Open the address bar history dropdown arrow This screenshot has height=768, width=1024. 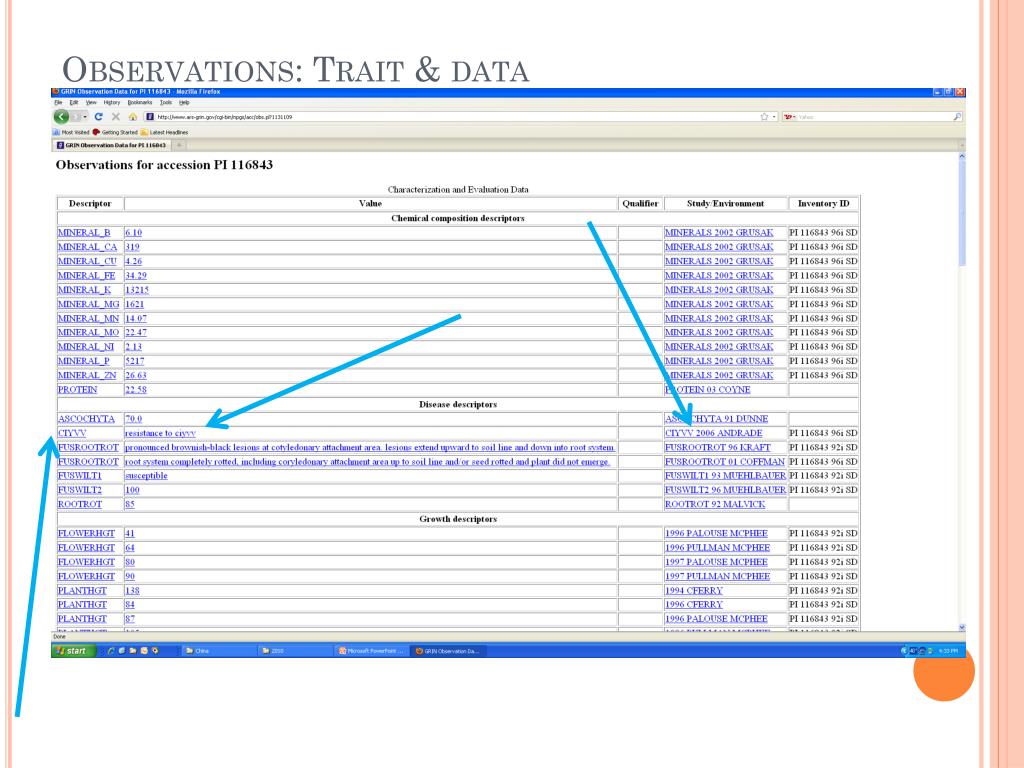pyautogui.click(x=774, y=117)
